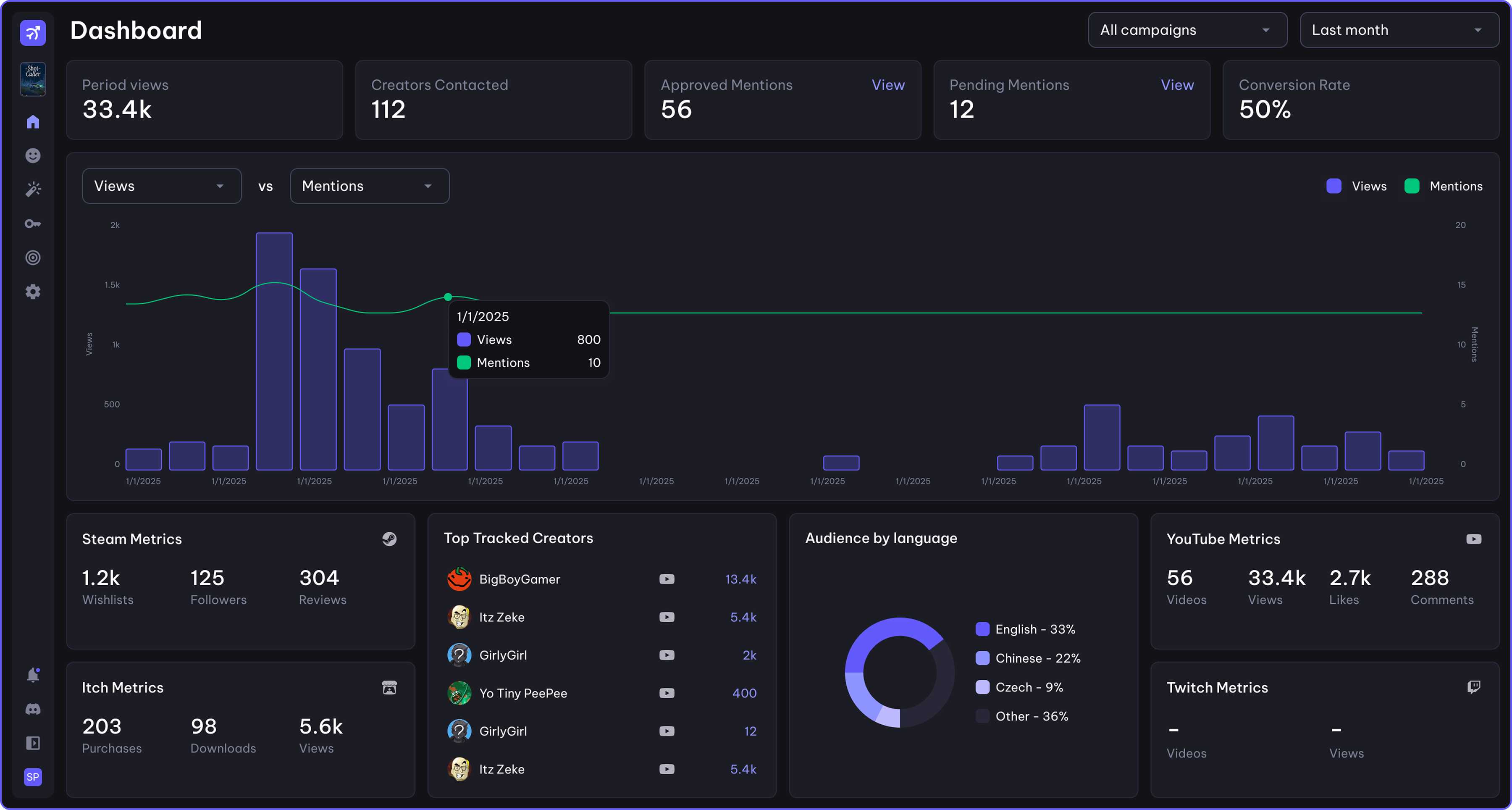Screen dimensions: 1512x810
Task: Click View link on Pending Mentions
Action: 1177,85
